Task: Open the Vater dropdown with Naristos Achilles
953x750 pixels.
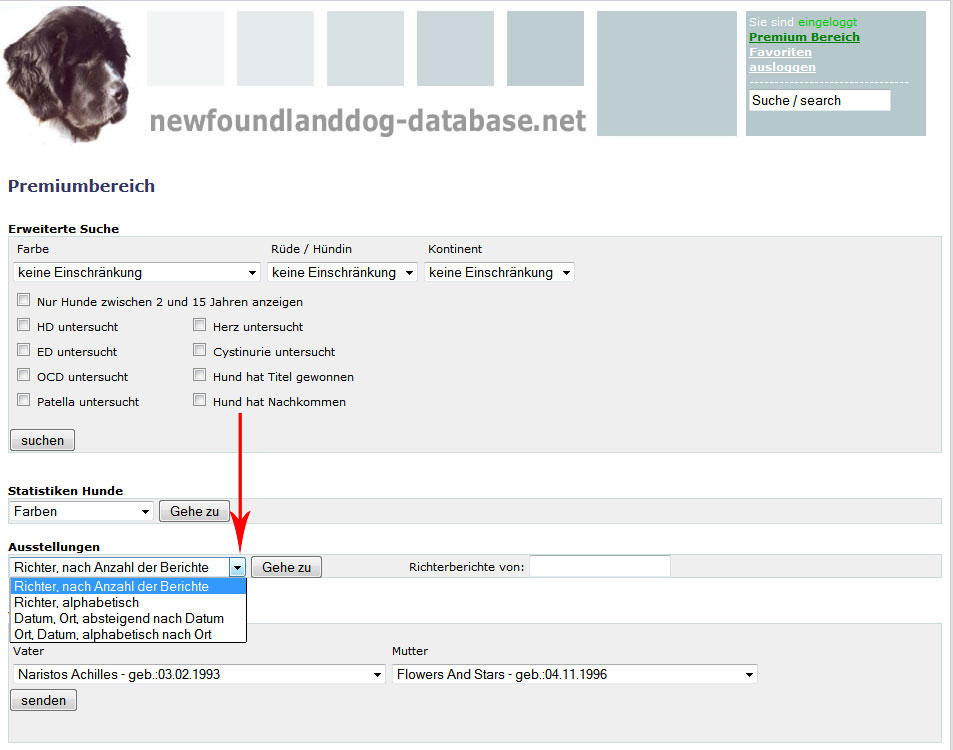Action: coord(199,674)
